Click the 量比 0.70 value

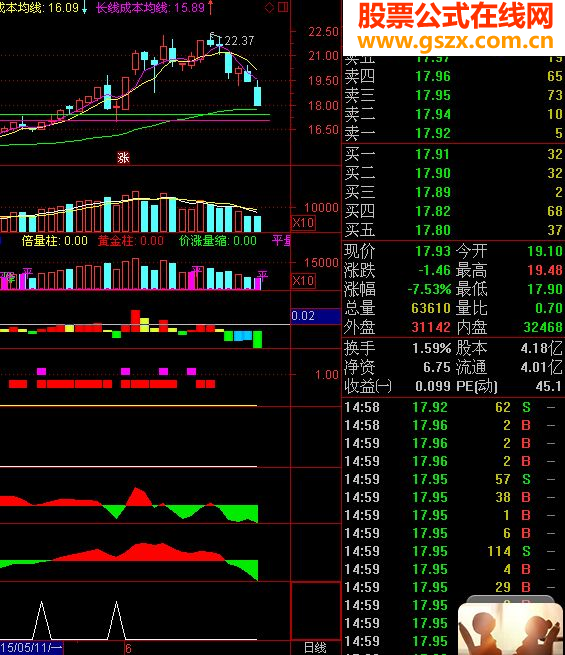click(x=549, y=308)
